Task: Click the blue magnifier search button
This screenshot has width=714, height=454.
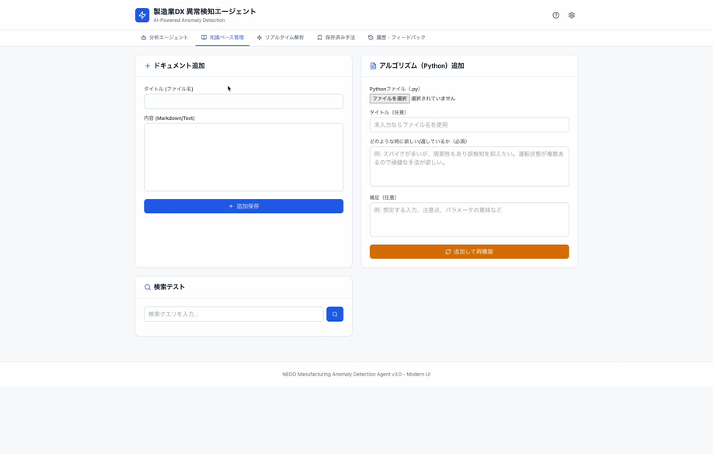Action: point(335,314)
